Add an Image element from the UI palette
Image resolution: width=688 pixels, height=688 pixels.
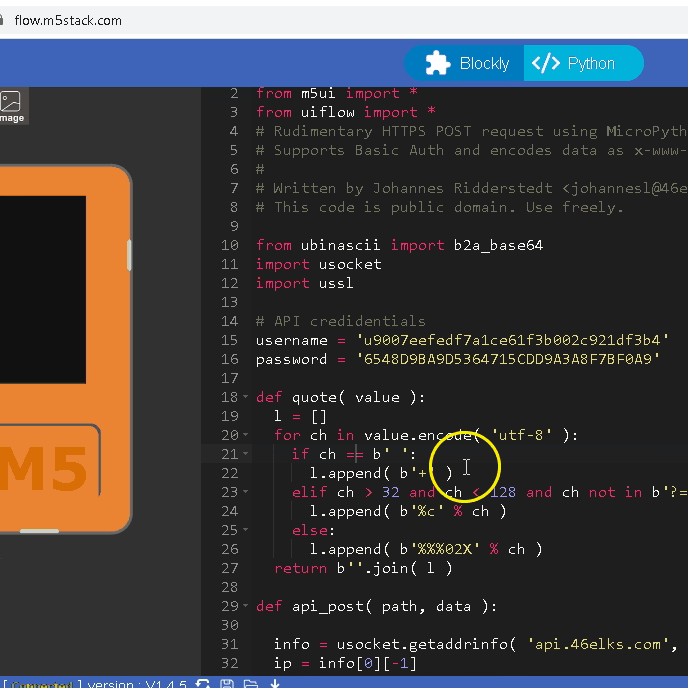(x=11, y=106)
